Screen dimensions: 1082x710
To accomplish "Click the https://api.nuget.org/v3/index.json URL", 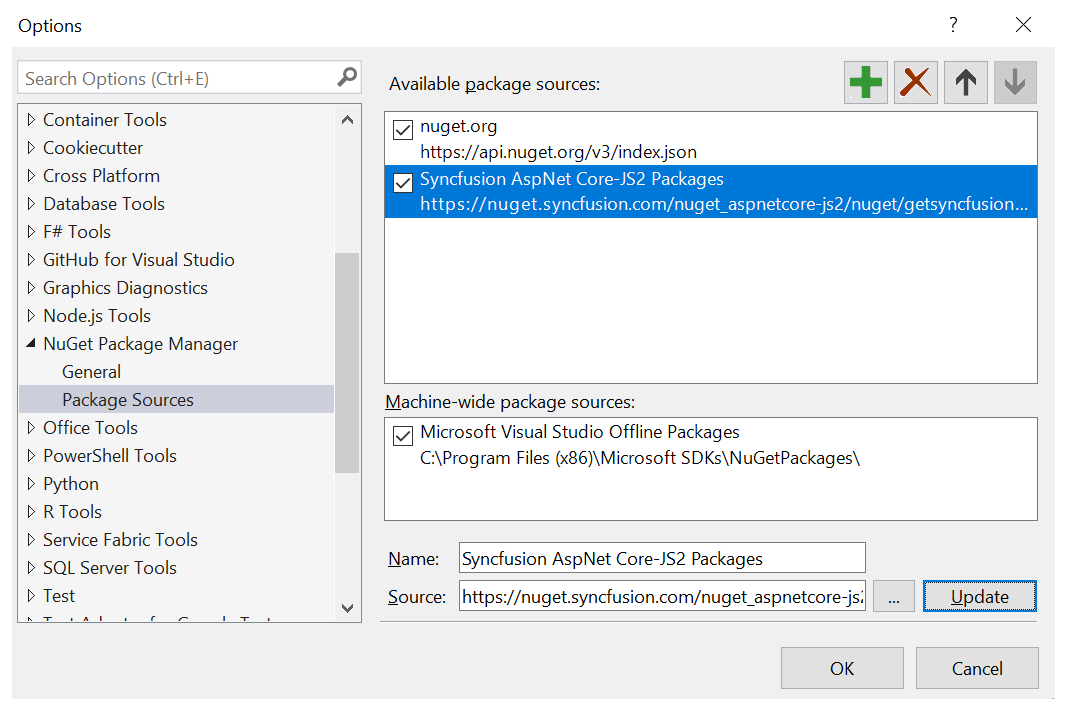I will [x=558, y=152].
